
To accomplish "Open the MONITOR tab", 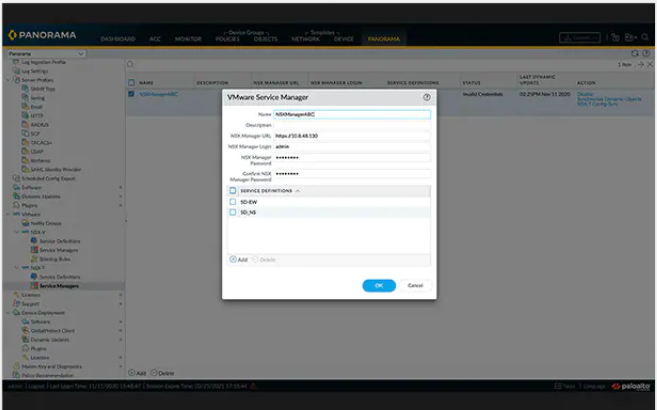I will (x=188, y=39).
